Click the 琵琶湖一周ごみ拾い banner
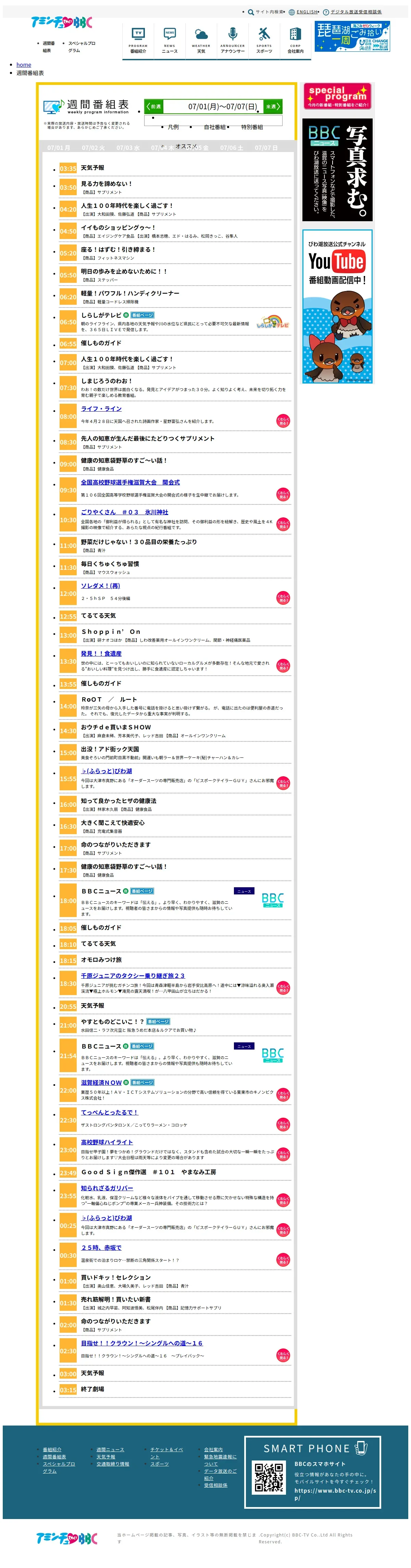Viewport: 411px width, 1568px height. (x=352, y=37)
